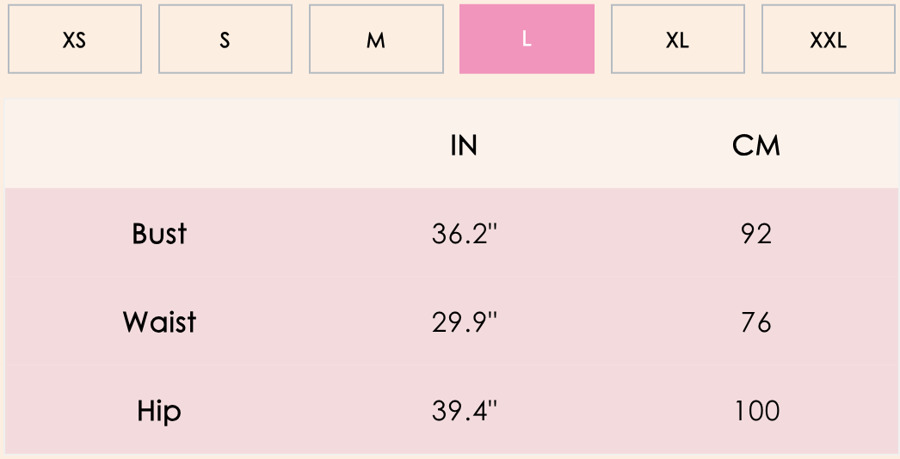Select the XS size option

click(75, 39)
